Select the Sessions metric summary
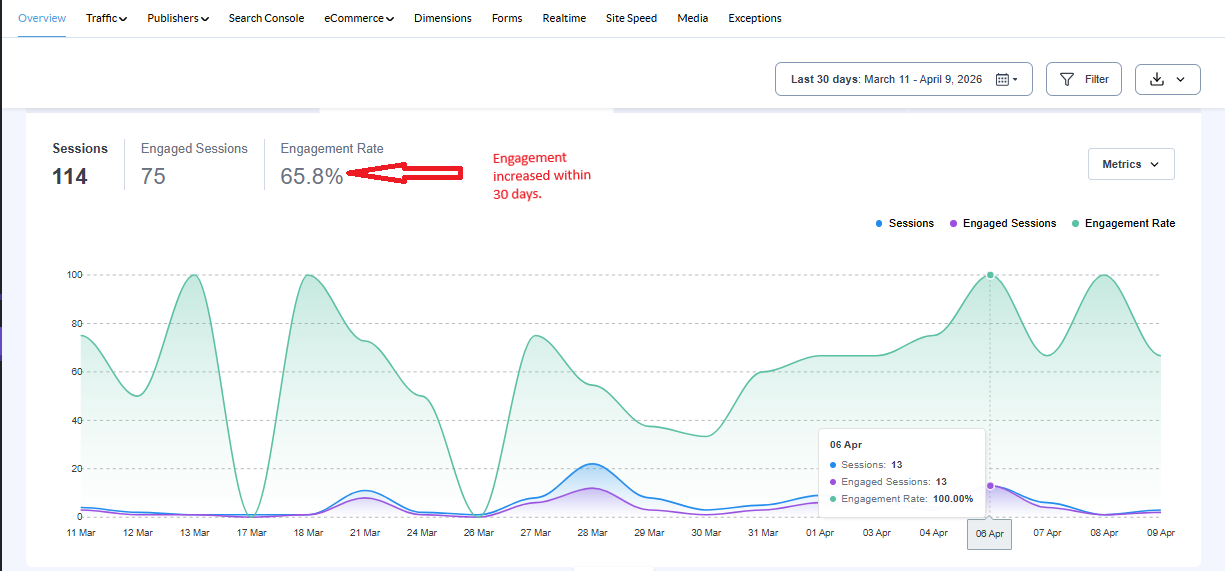This screenshot has width=1225, height=571. (80, 164)
